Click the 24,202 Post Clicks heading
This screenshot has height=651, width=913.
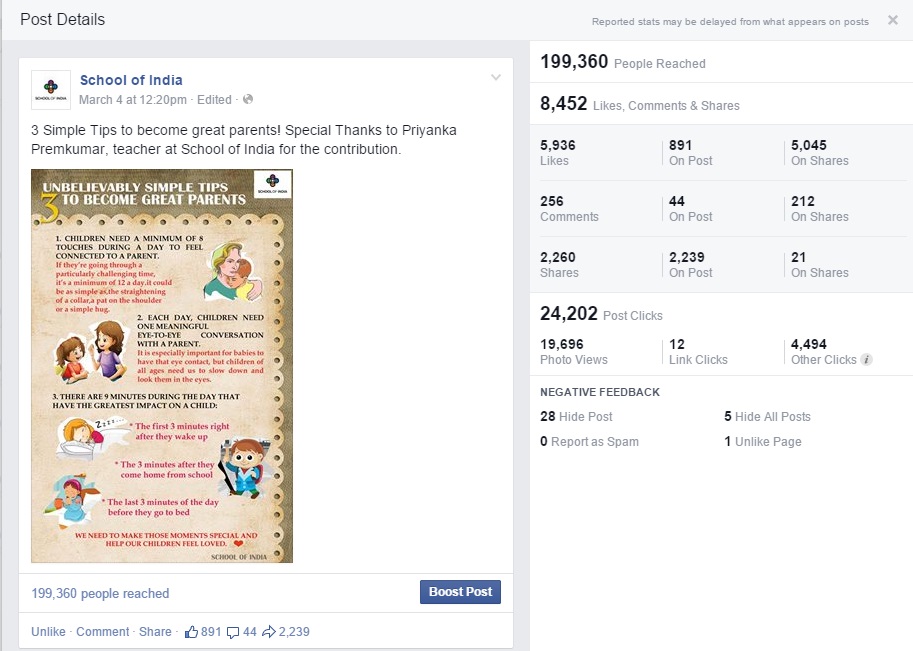[x=601, y=314]
